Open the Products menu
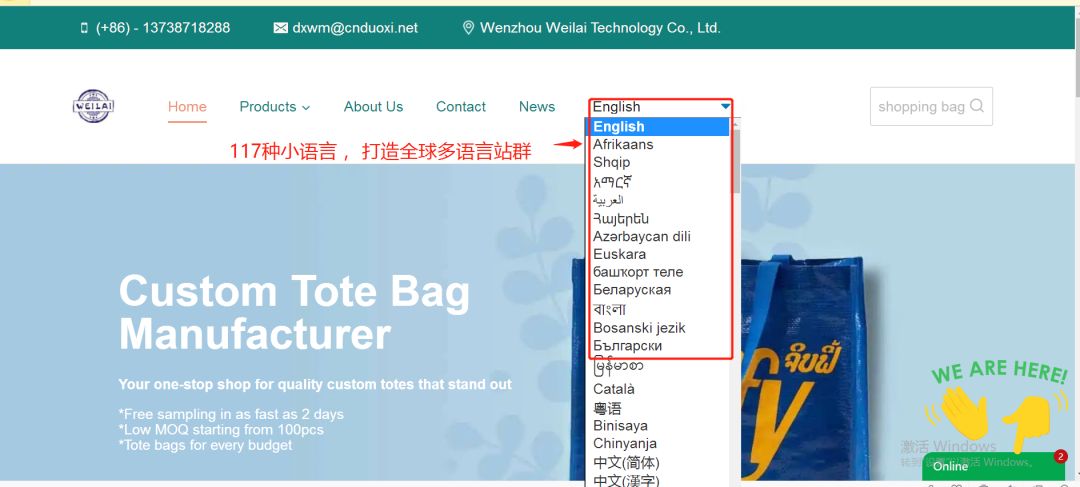The image size is (1080, 487). 268,107
